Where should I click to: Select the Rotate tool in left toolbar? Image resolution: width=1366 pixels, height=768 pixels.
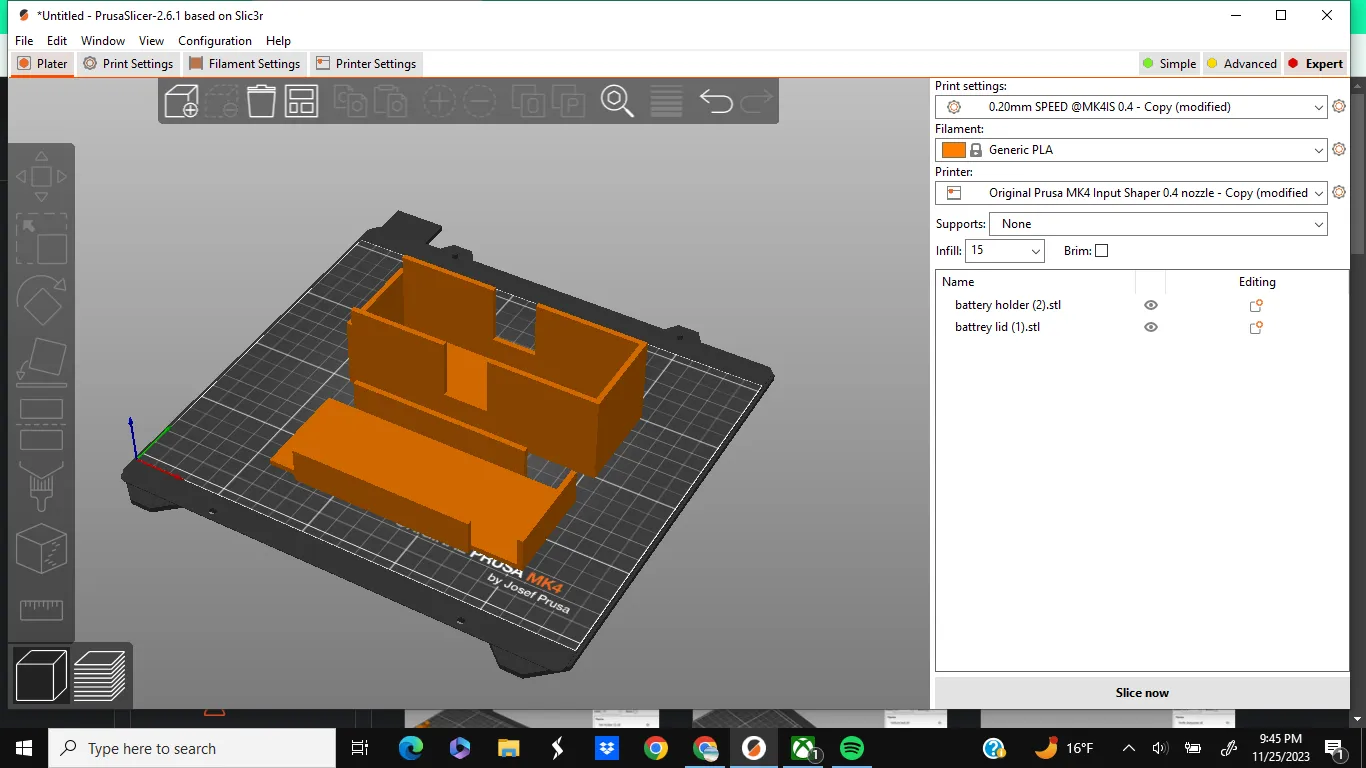pos(41,301)
